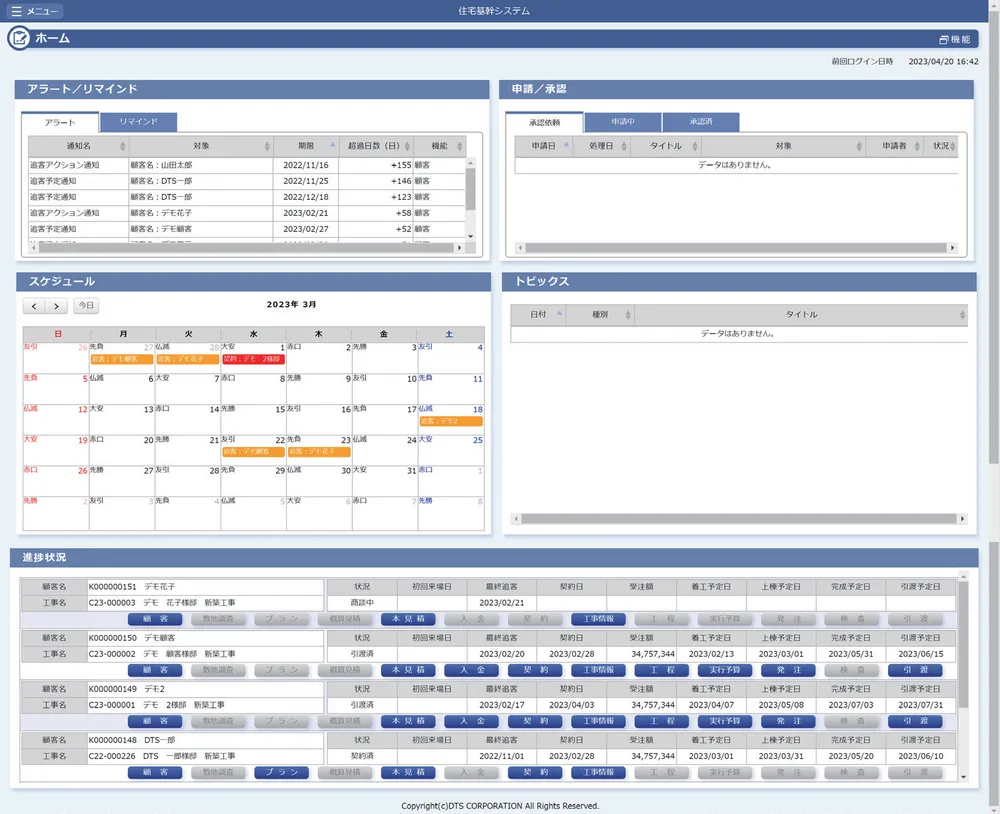Jump to 今日 in the schedule
Image resolution: width=1000 pixels, height=814 pixels.
coord(86,306)
